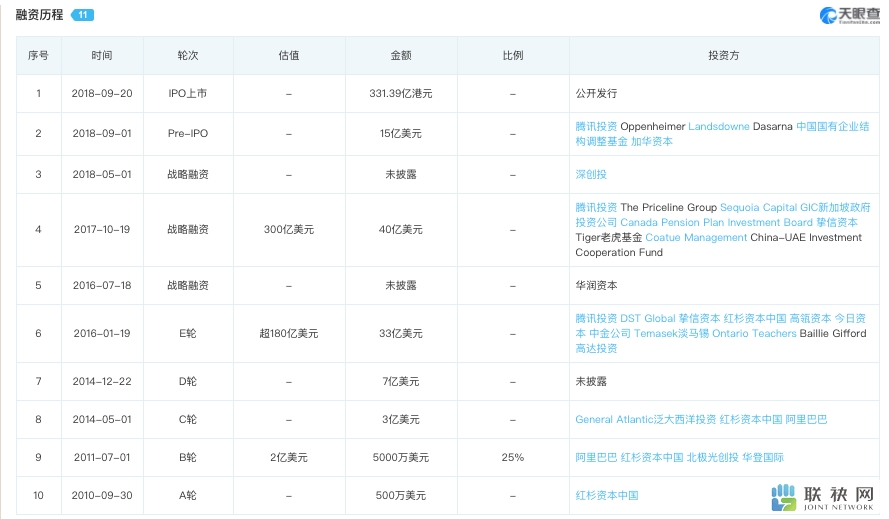The width and height of the screenshot is (889, 519).
Task: Select the 公开发行 investor text
Action: (596, 93)
